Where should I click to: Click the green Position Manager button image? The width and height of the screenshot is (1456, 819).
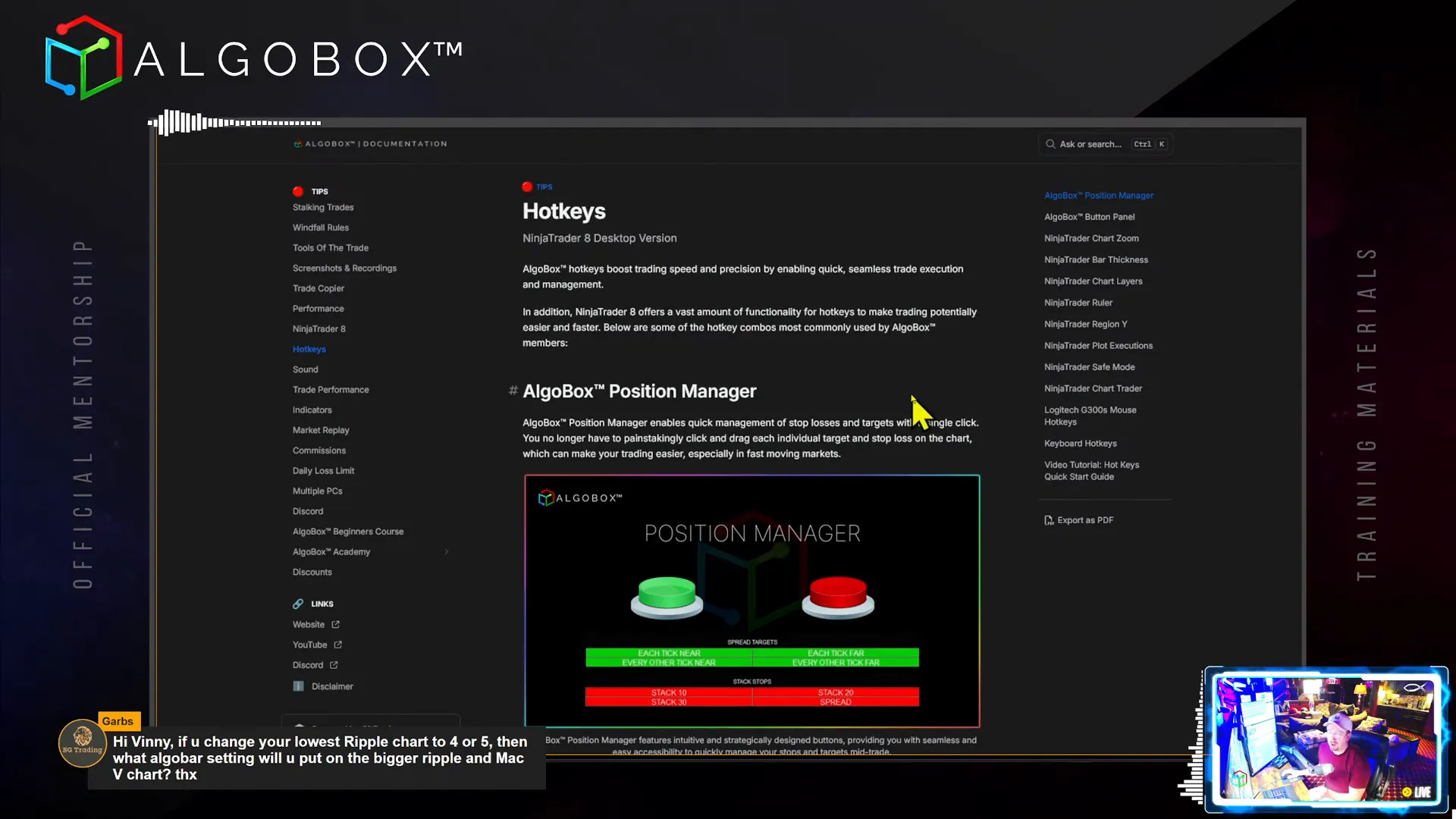point(667,598)
